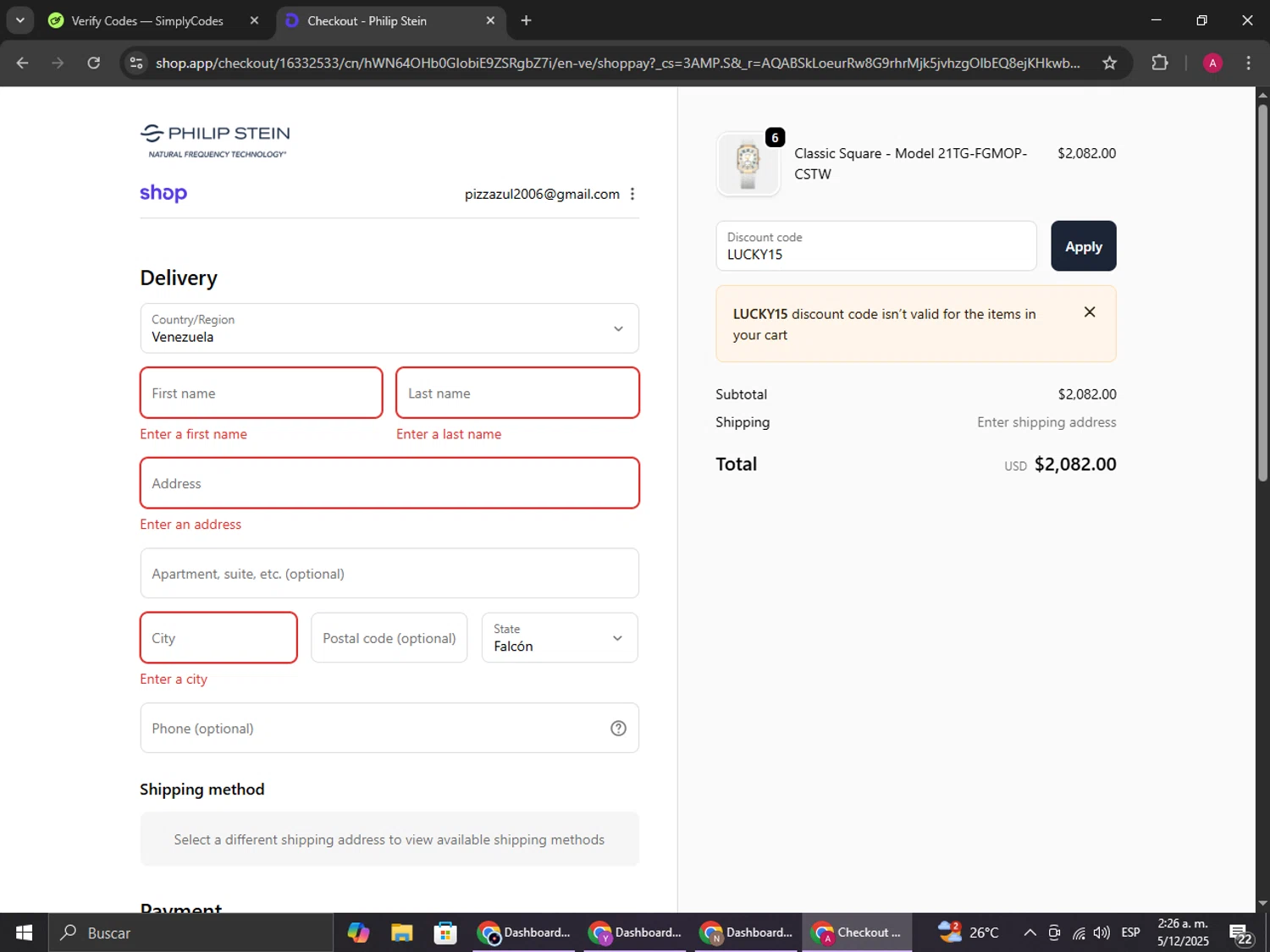Expand the Country/Region dropdown
The height and width of the screenshot is (952, 1270).
pyautogui.click(x=389, y=328)
